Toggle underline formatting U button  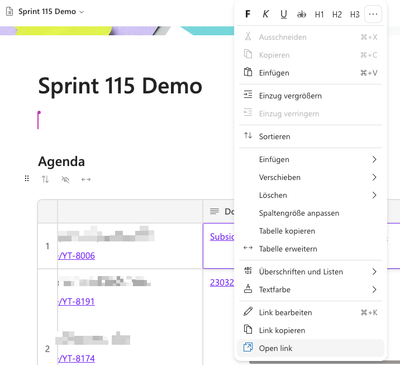pos(284,14)
